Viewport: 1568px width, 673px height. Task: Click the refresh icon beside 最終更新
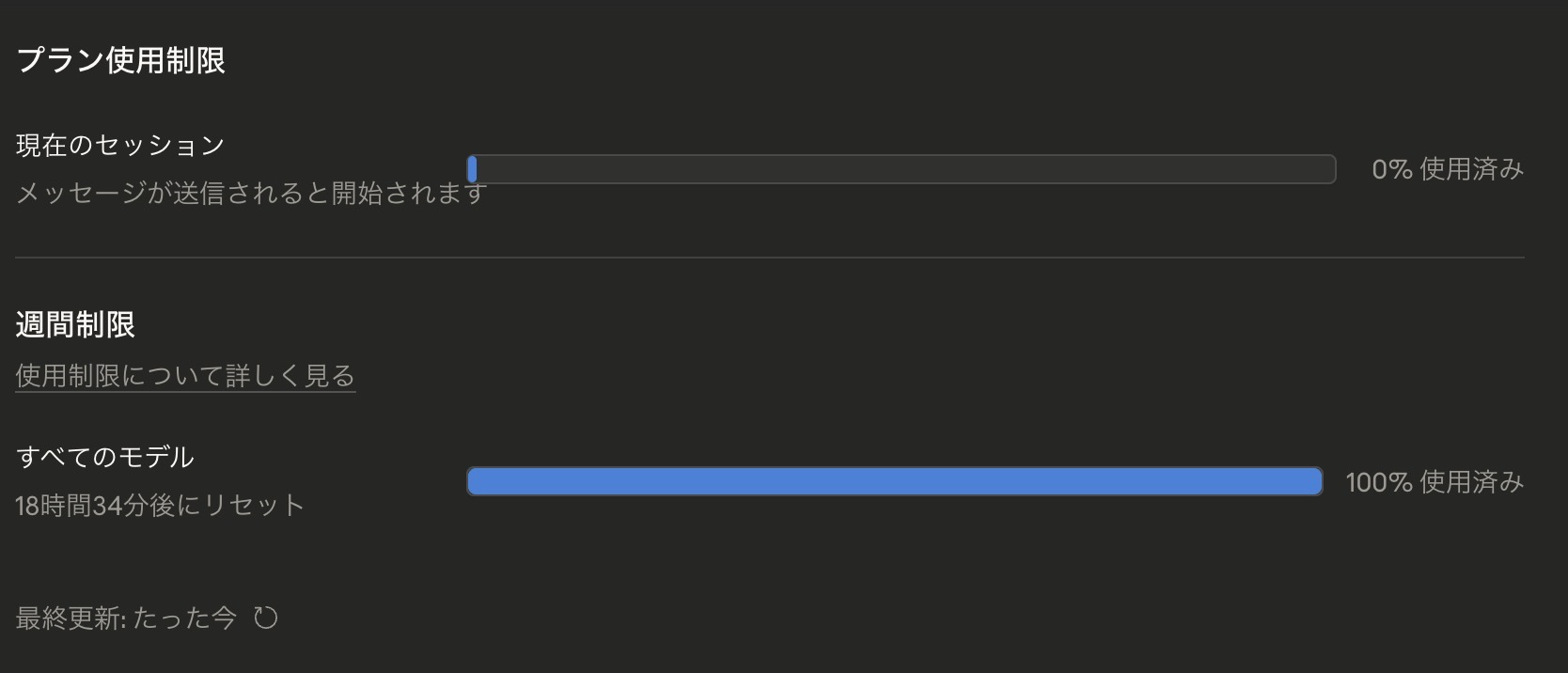(266, 618)
